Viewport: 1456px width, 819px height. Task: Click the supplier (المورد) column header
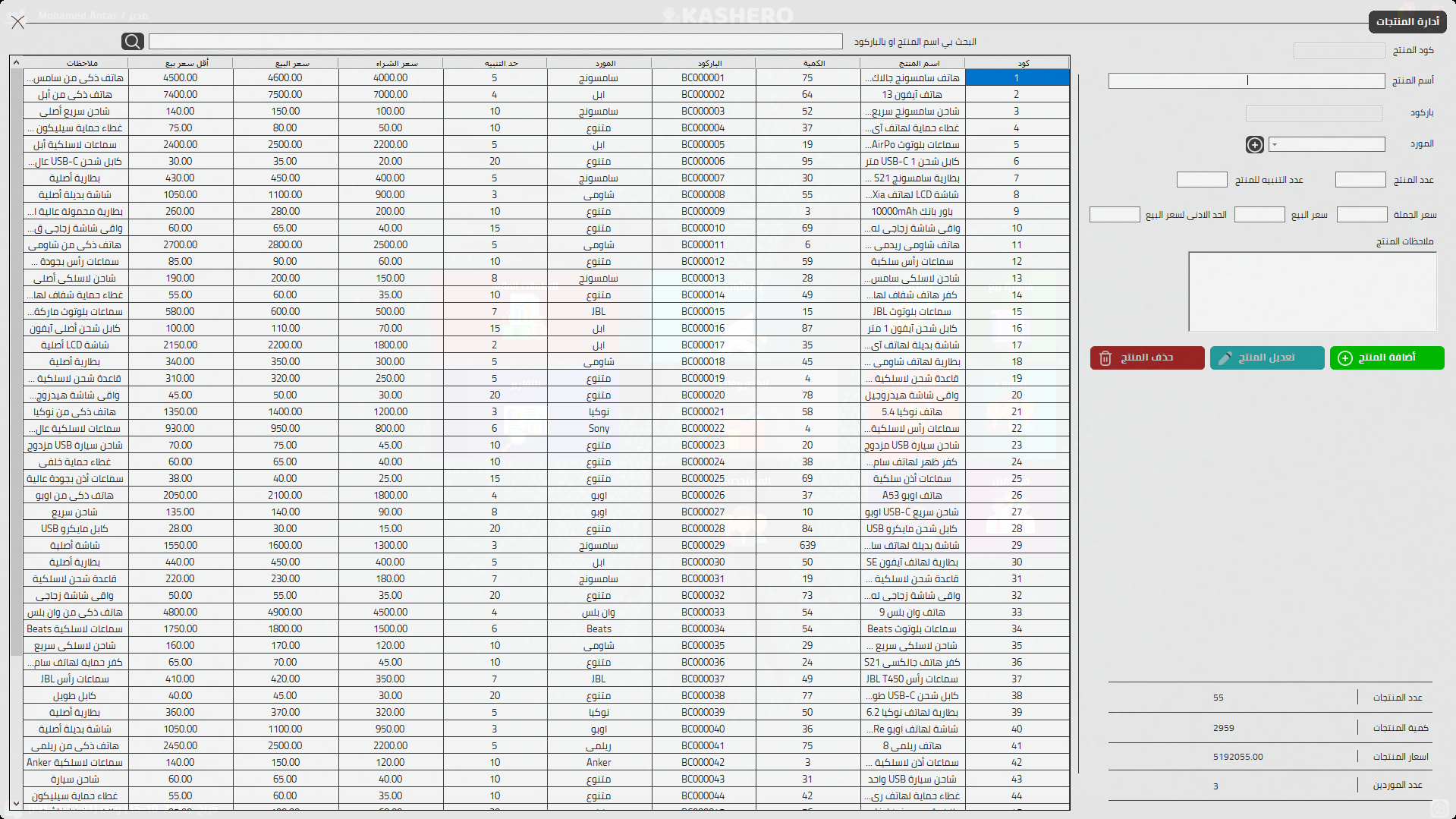click(599, 63)
